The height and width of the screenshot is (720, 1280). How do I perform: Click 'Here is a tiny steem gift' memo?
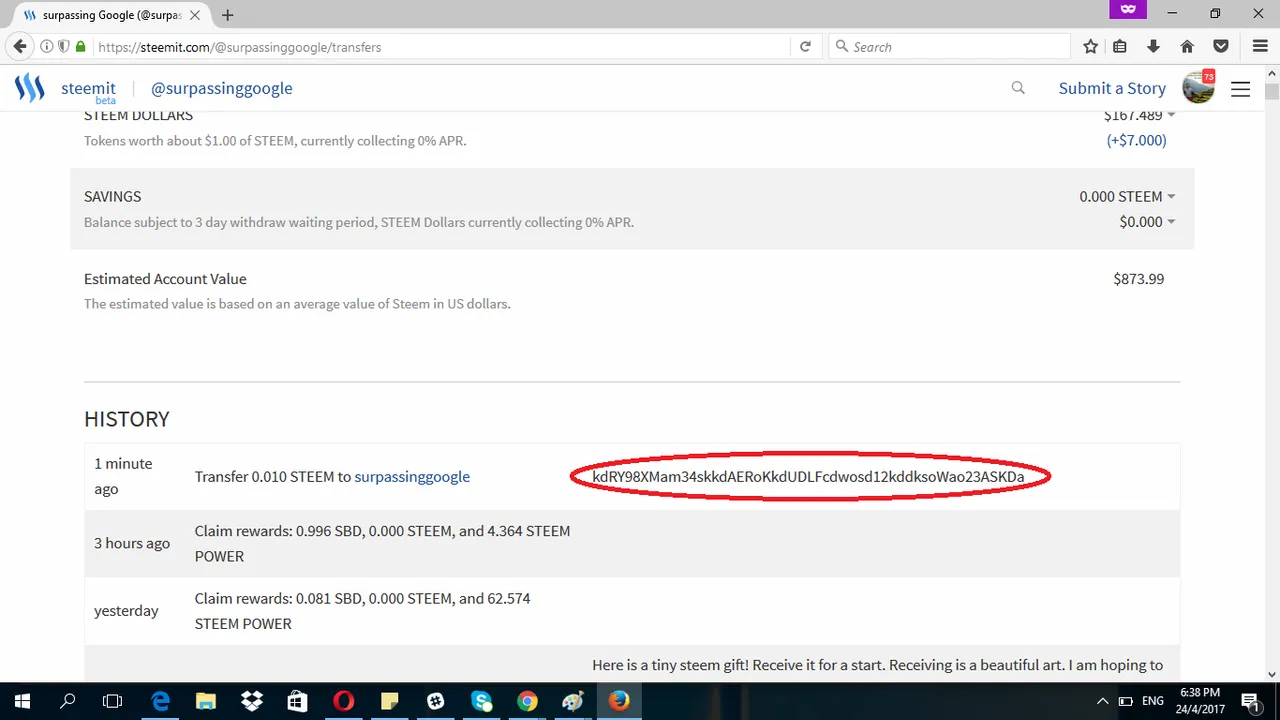877,664
